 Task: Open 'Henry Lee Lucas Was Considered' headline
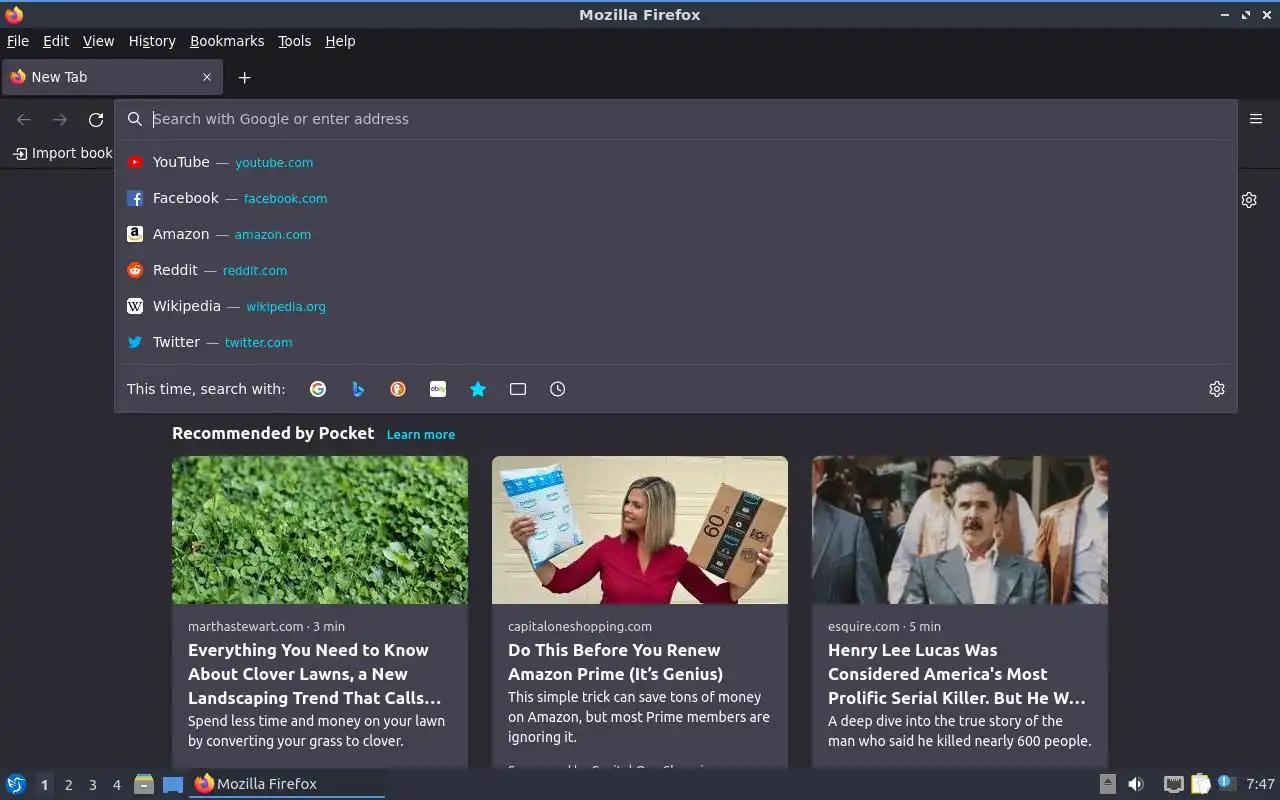click(957, 674)
